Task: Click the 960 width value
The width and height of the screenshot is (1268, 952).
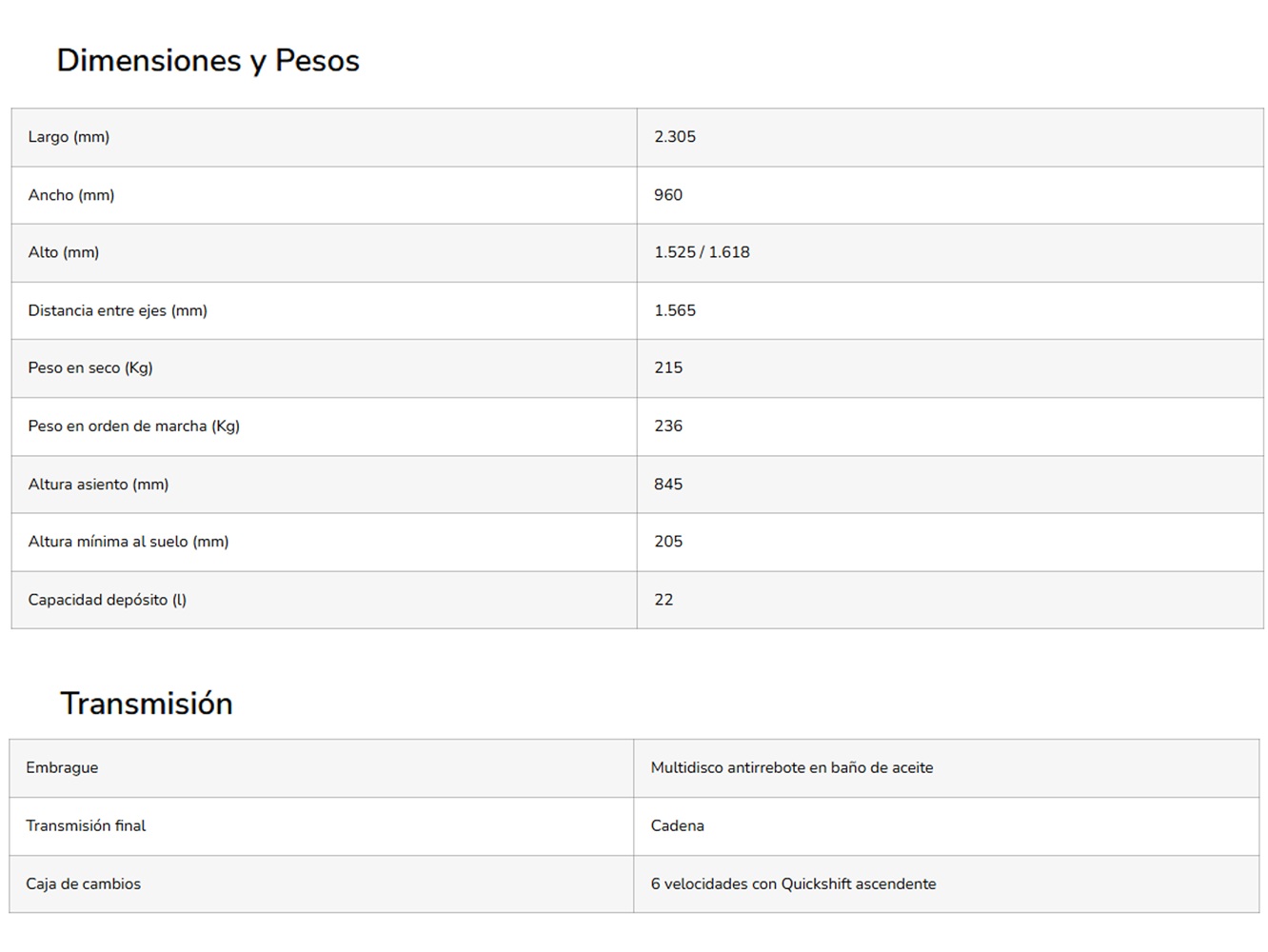Action: pyautogui.click(x=668, y=195)
